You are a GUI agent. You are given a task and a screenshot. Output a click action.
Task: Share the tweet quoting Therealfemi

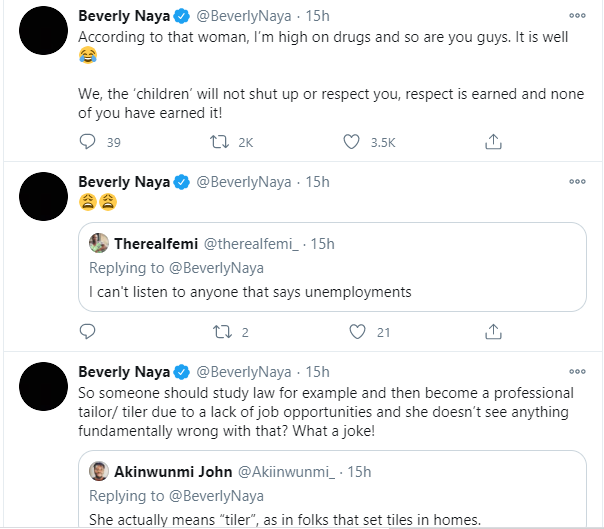click(493, 331)
